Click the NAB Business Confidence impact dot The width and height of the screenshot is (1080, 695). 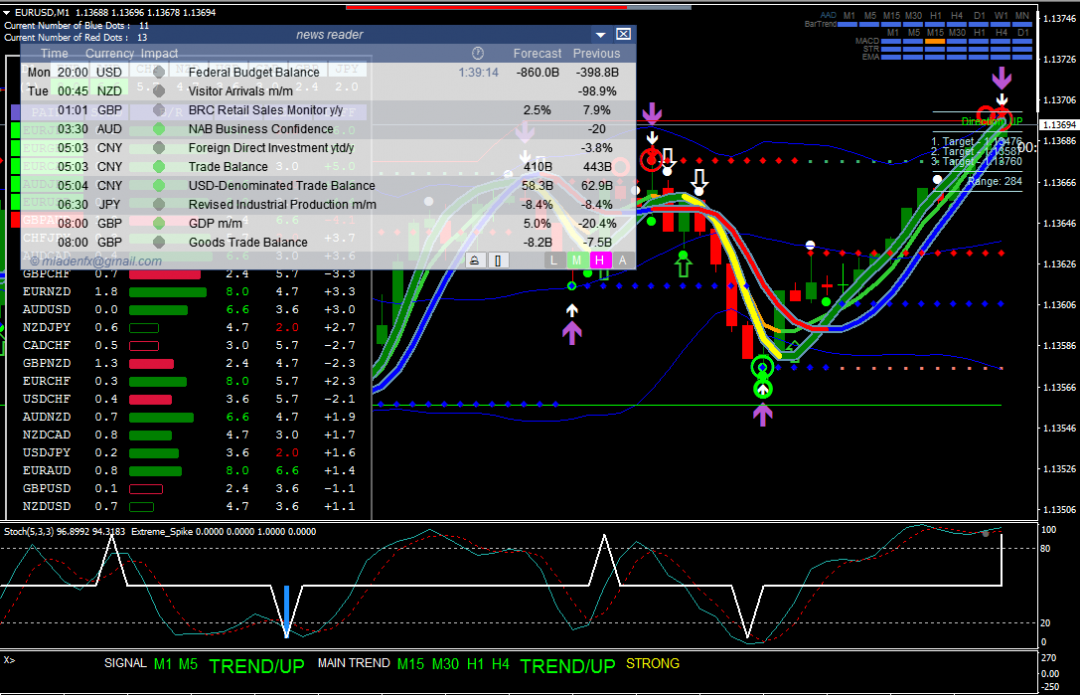tap(158, 129)
